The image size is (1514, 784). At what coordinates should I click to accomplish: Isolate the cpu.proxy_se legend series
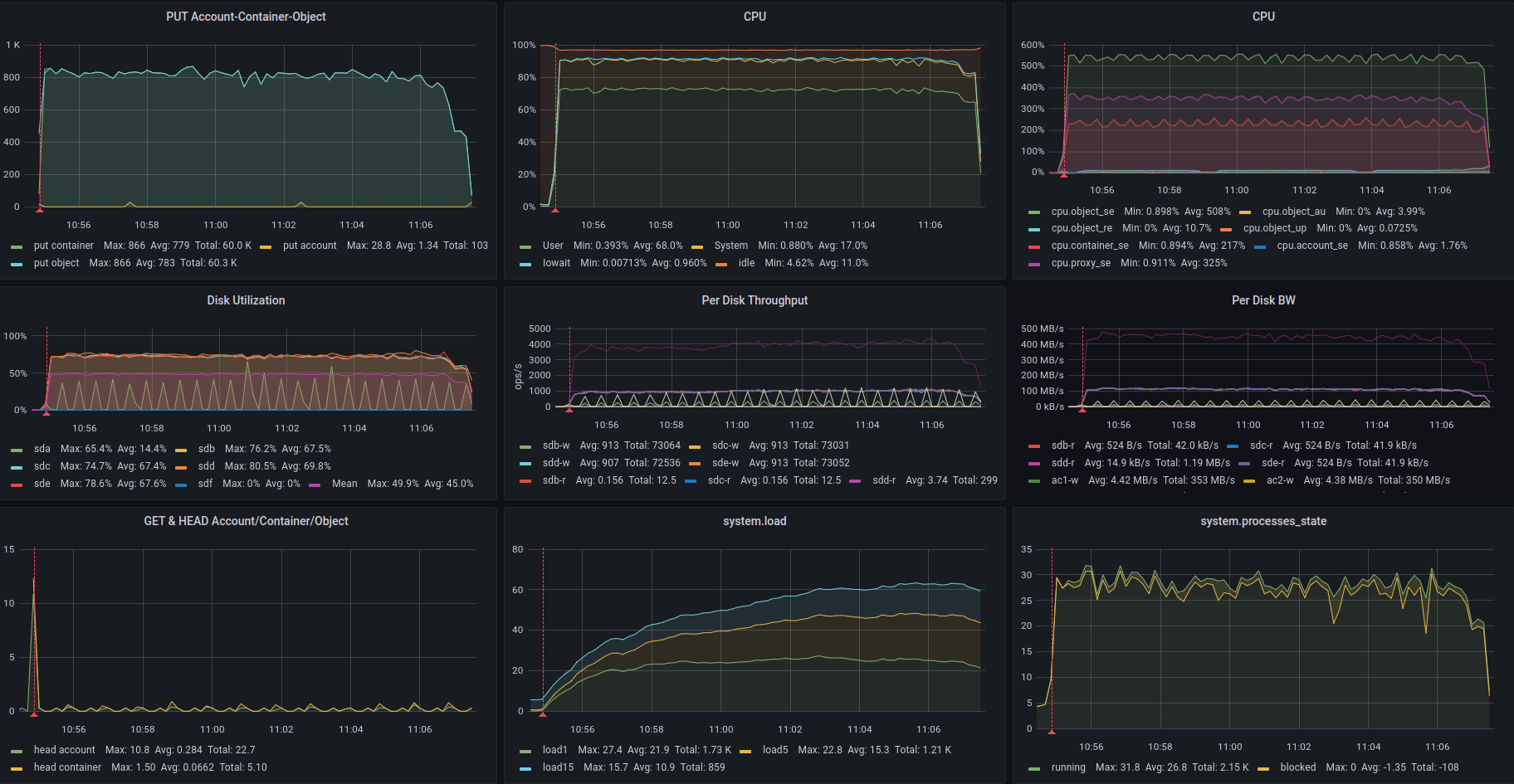coord(1080,263)
